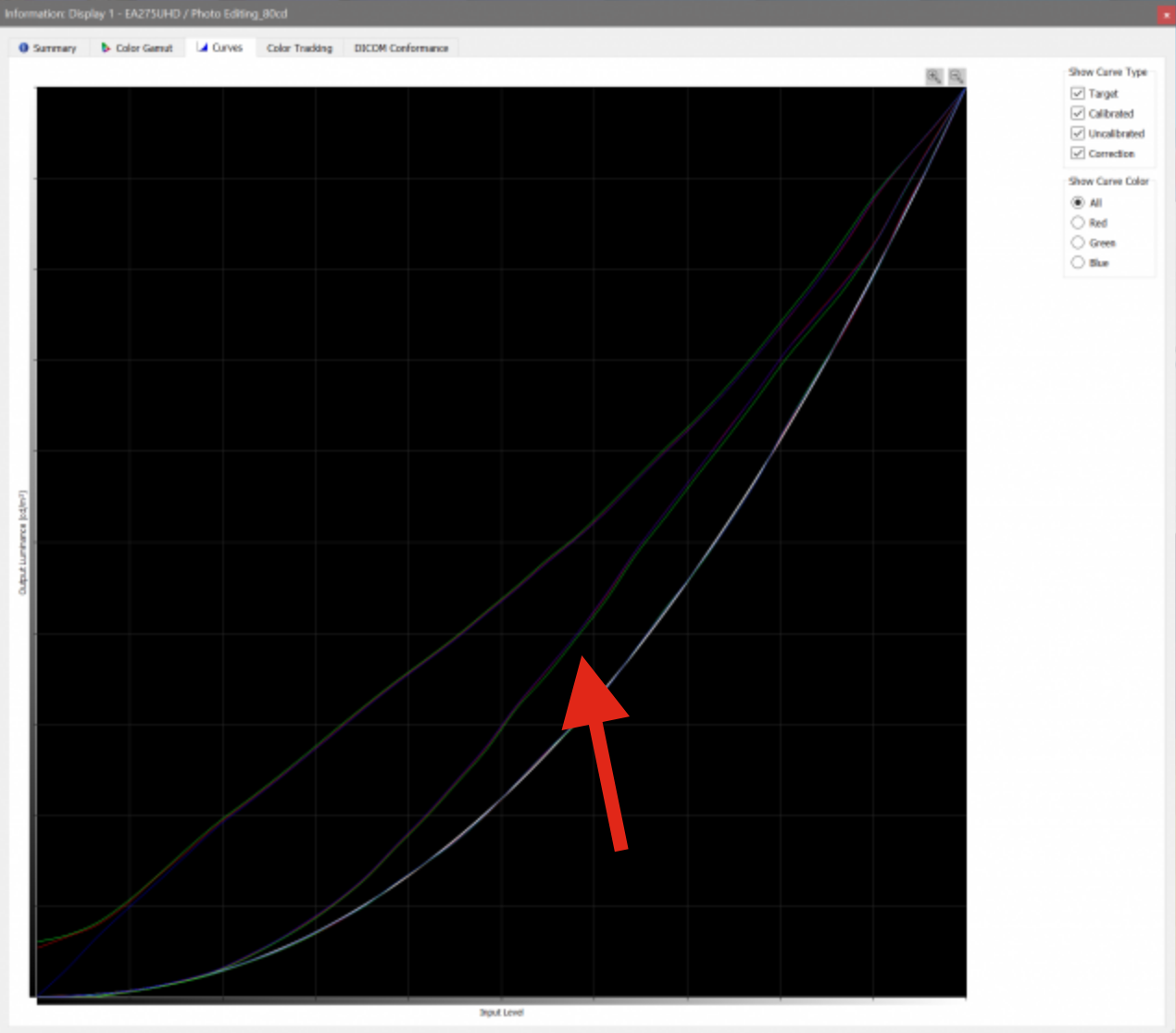Close the Information window
This screenshot has width=1176, height=1033.
[1166, 14]
